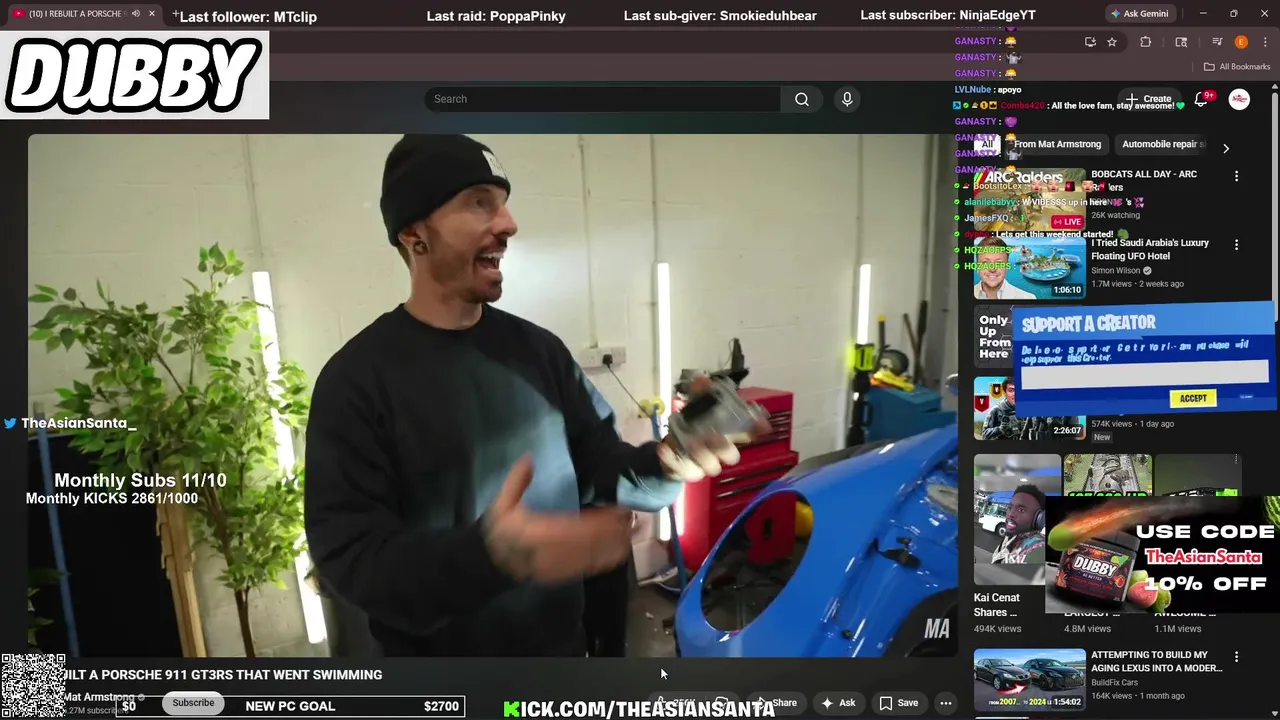Open options for aging Lexus video
Viewport: 1280px width, 720px height.
coord(1236,657)
